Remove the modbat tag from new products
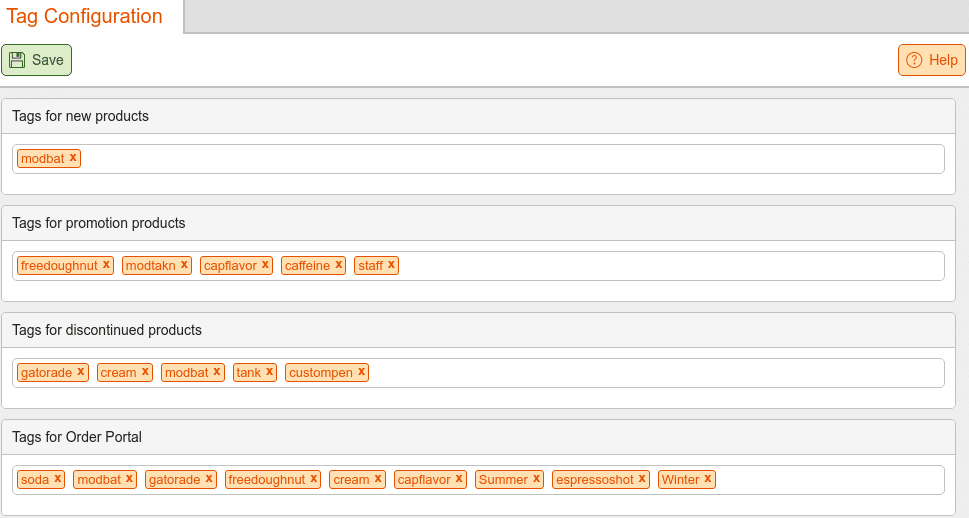The image size is (969, 518). (73, 158)
